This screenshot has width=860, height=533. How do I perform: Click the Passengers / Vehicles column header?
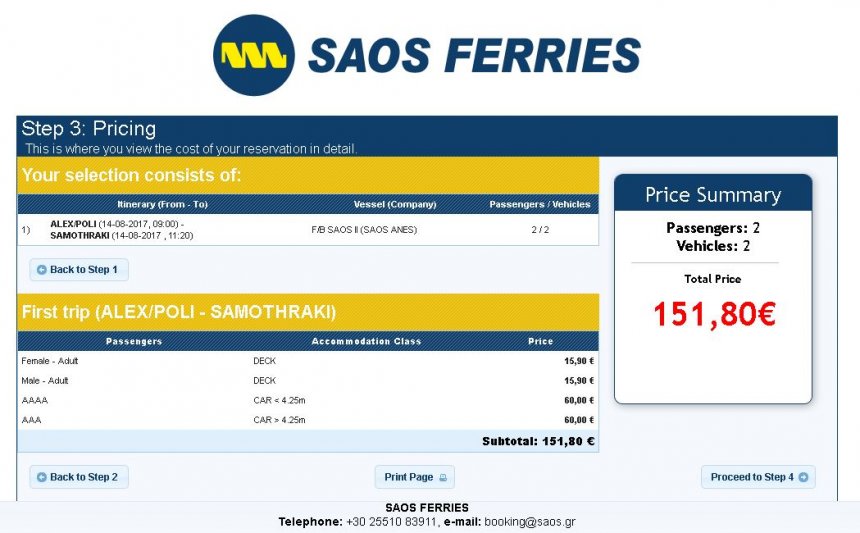pyautogui.click(x=539, y=204)
